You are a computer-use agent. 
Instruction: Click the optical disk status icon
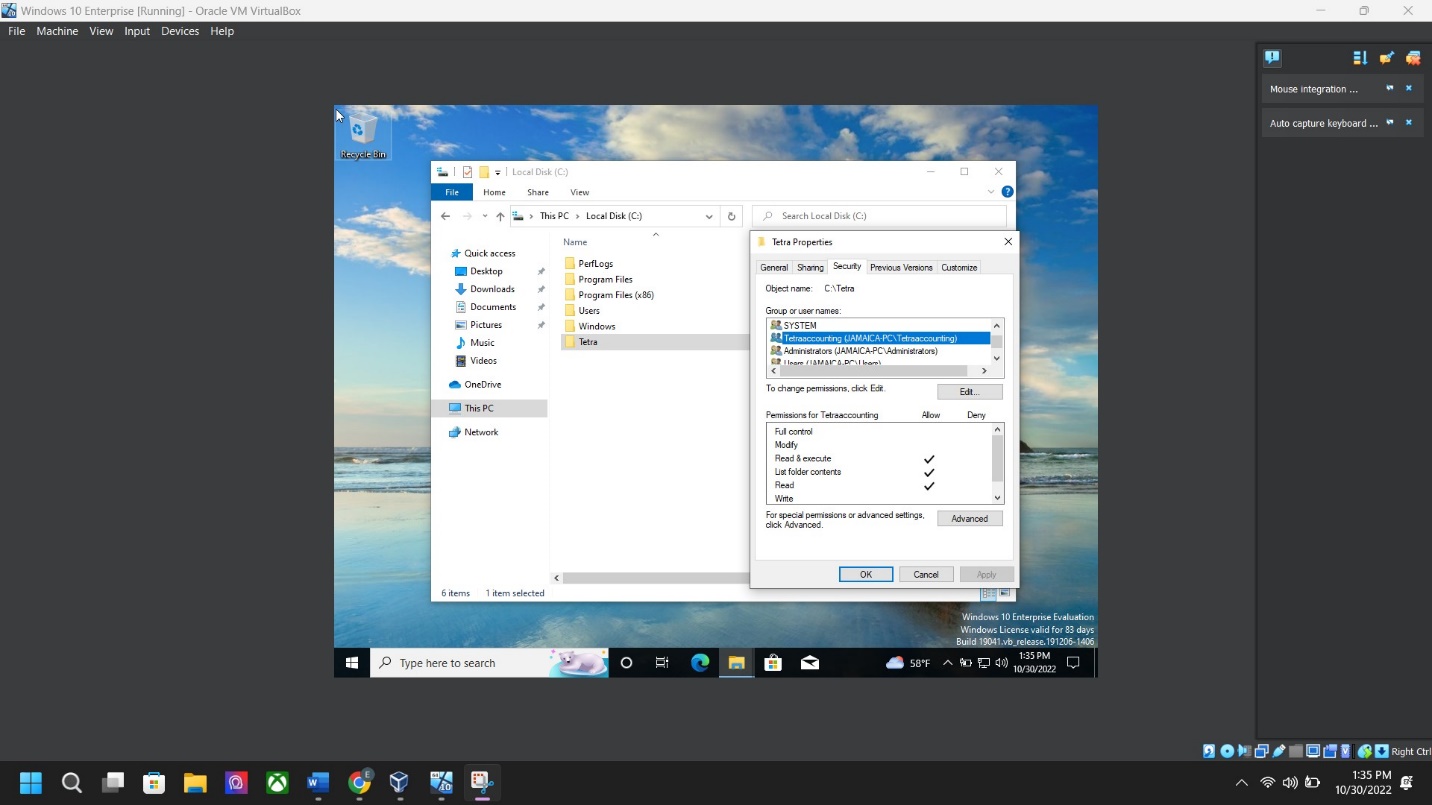(x=1227, y=751)
